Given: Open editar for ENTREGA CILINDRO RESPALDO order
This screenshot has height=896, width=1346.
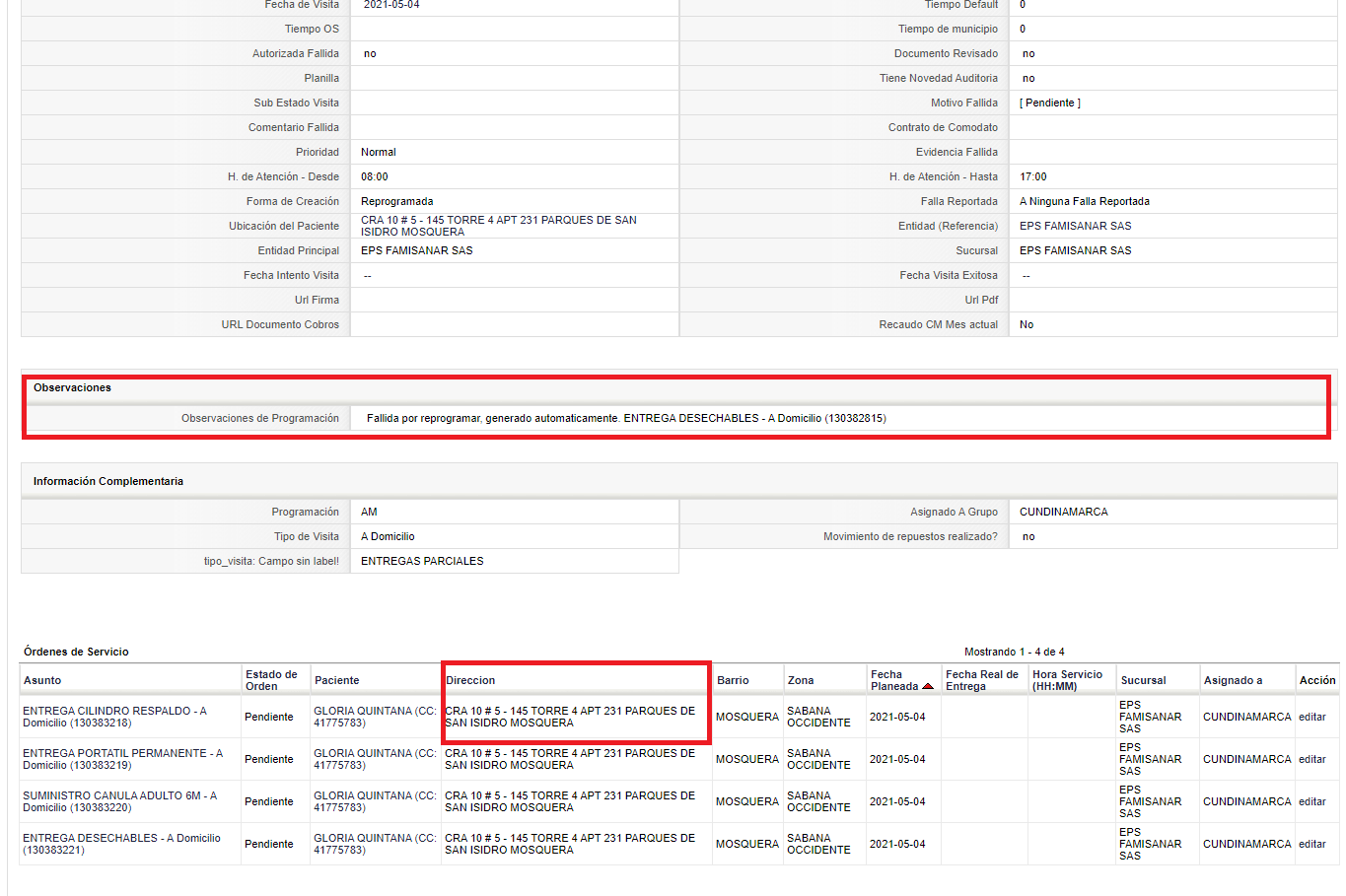Looking at the screenshot, I should point(1311,717).
